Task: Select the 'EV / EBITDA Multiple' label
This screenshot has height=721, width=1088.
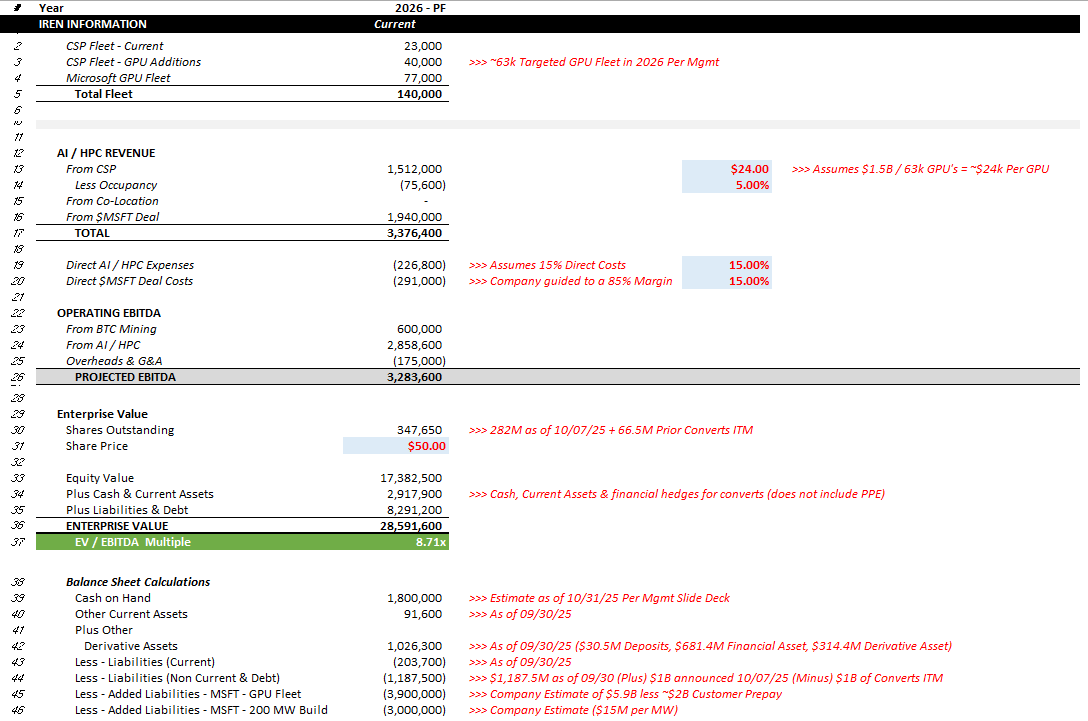Action: [x=133, y=542]
